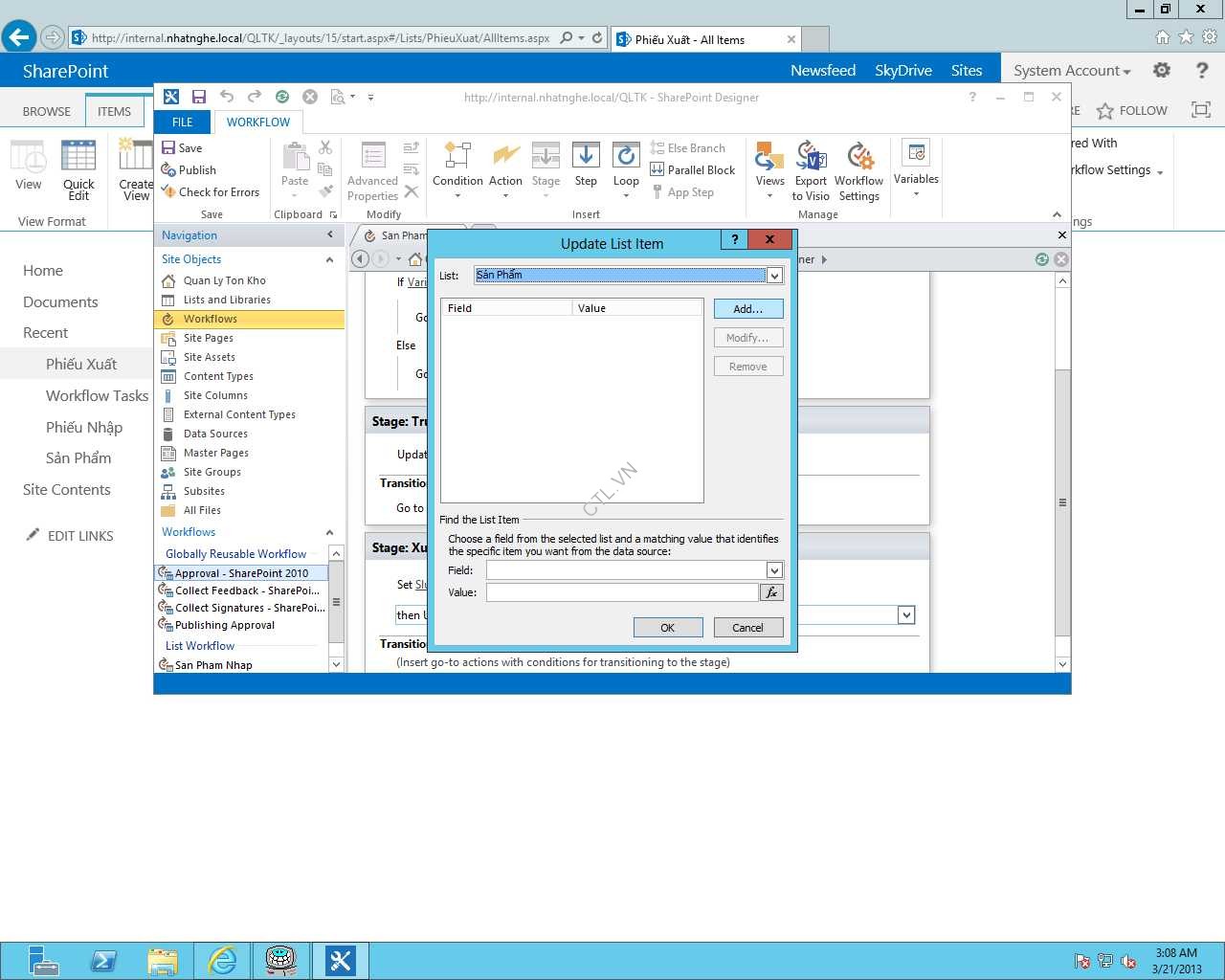
Task: Click the Add... button in the dialog
Action: 747,309
